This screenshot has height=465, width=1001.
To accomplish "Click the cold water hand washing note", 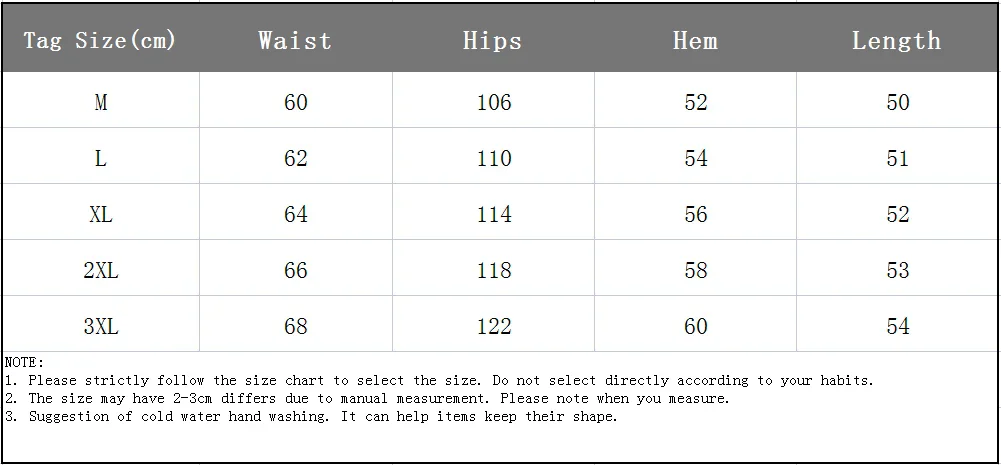I will 312,416.
